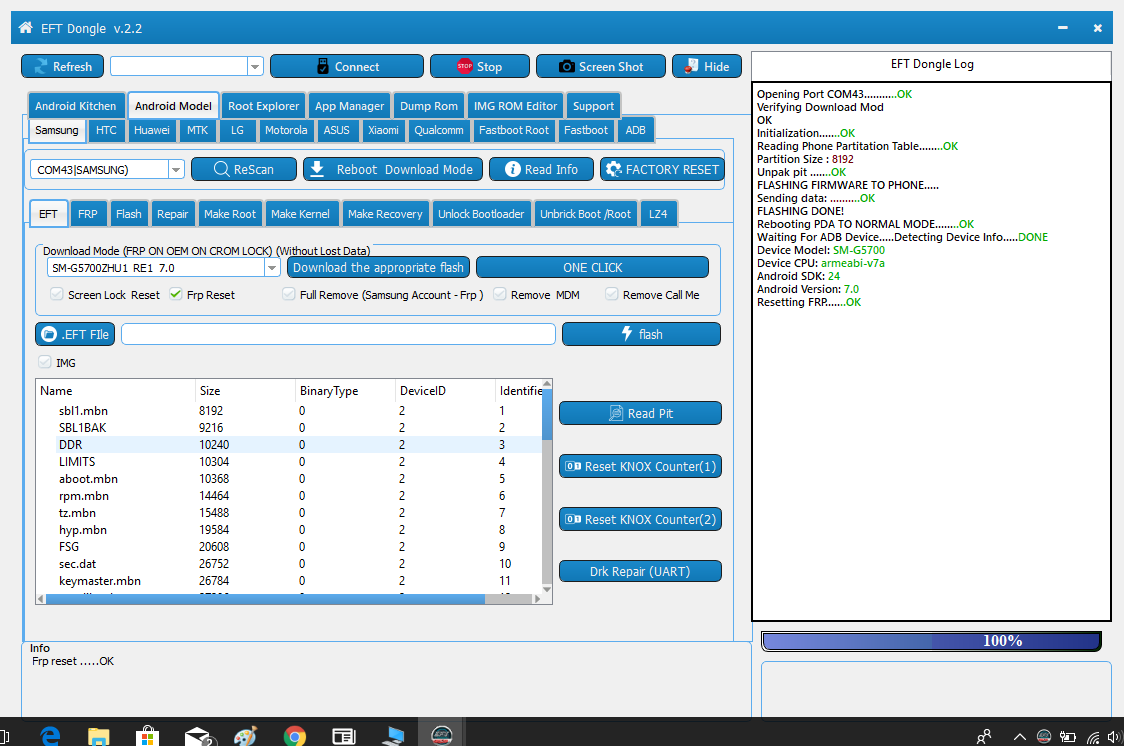Screen dimensions: 1124x746
Task: Click the 100% progress bar
Action: [x=930, y=641]
